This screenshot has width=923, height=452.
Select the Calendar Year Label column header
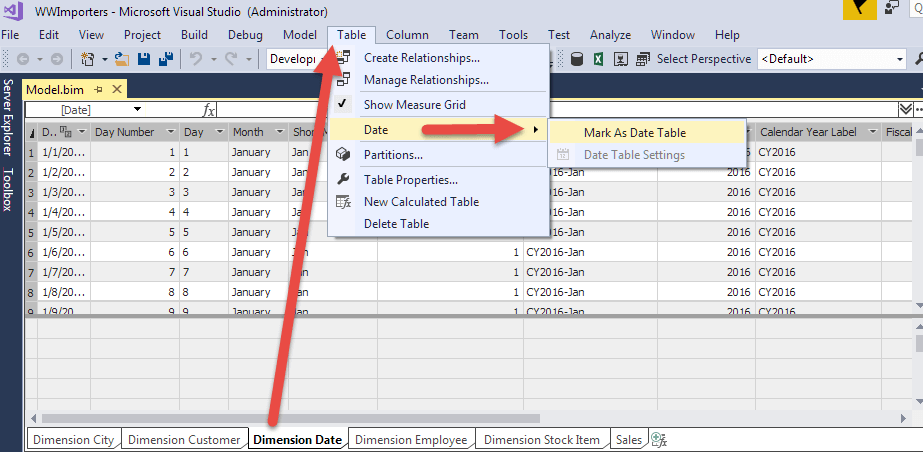coord(808,132)
